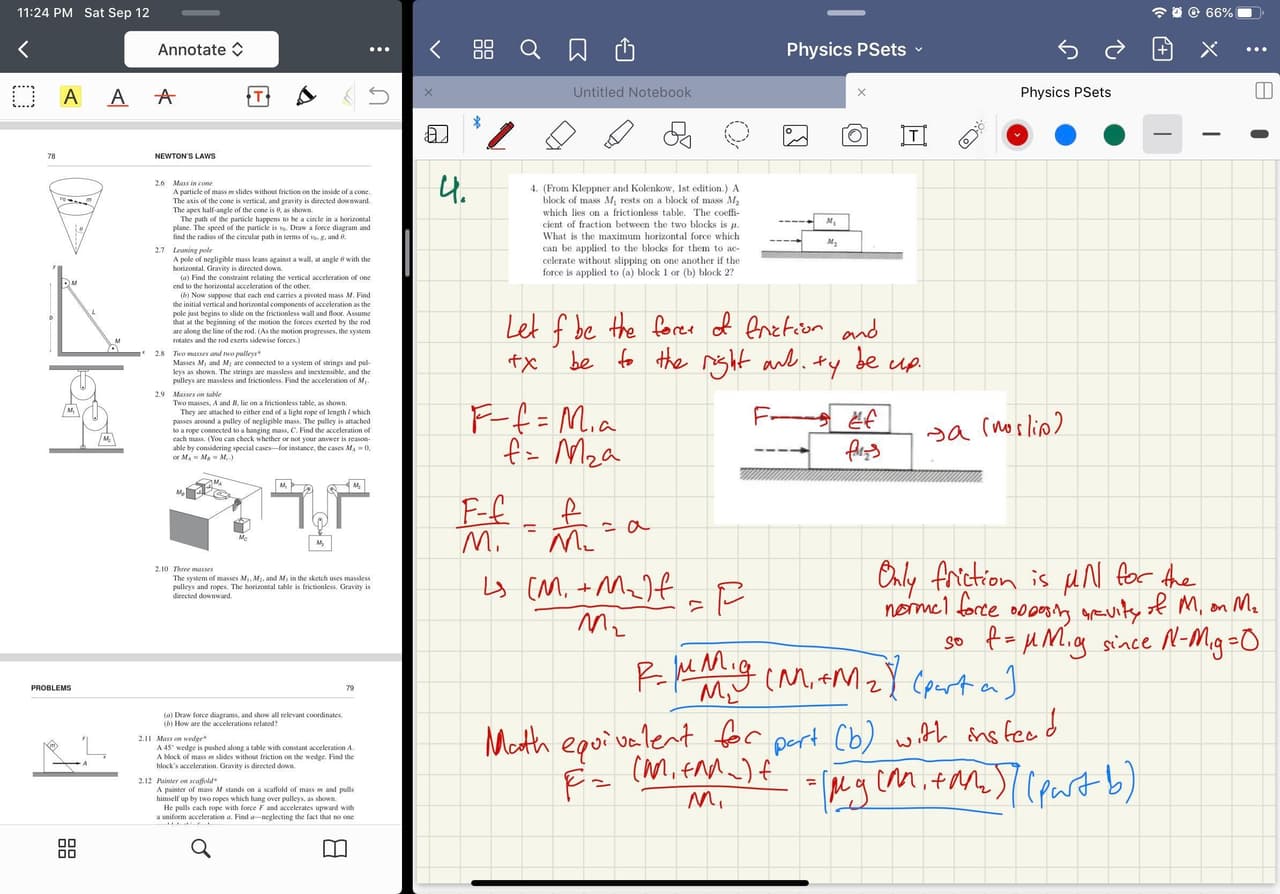
Task: Open the notebook thumbnail grid view
Action: 483,49
